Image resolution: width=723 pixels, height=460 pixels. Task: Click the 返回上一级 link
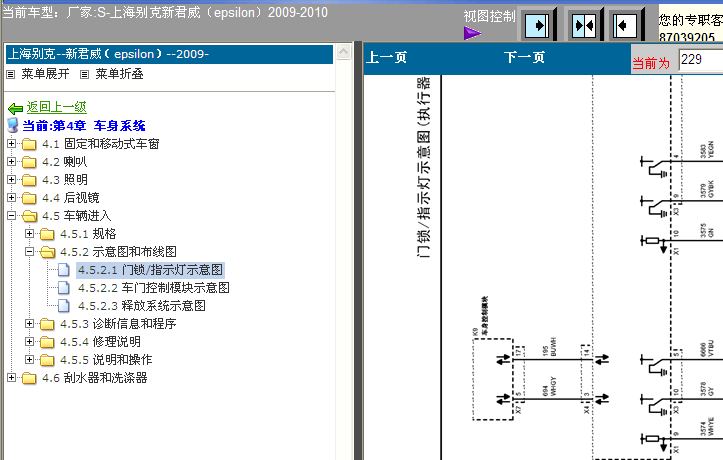(x=57, y=107)
